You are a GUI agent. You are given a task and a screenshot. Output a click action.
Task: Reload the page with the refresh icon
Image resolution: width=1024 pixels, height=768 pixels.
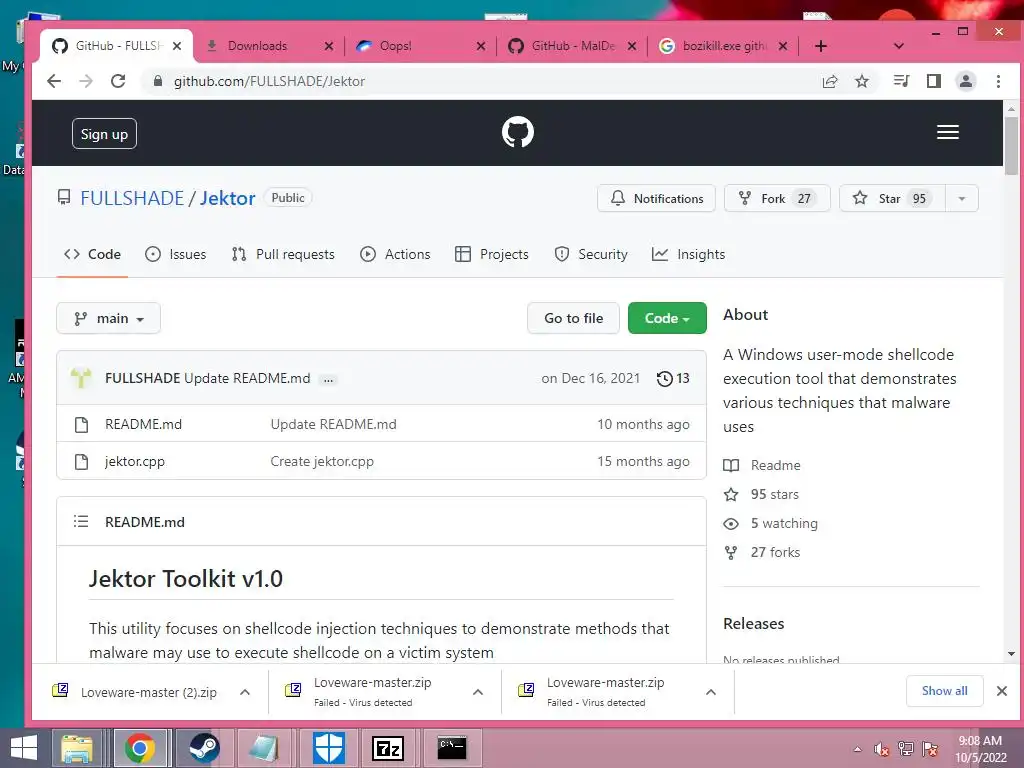[x=118, y=81]
